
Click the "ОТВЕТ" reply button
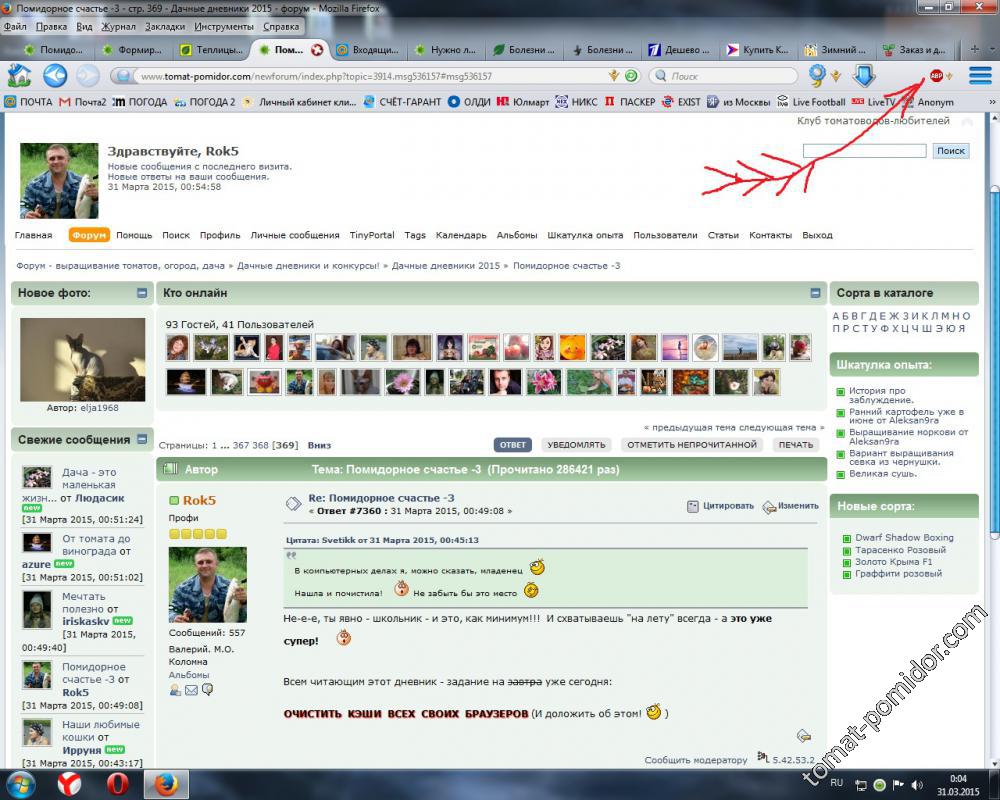point(513,445)
